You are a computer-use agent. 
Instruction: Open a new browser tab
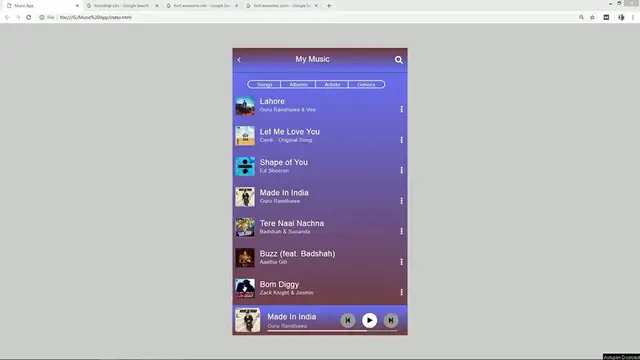(x=329, y=6)
